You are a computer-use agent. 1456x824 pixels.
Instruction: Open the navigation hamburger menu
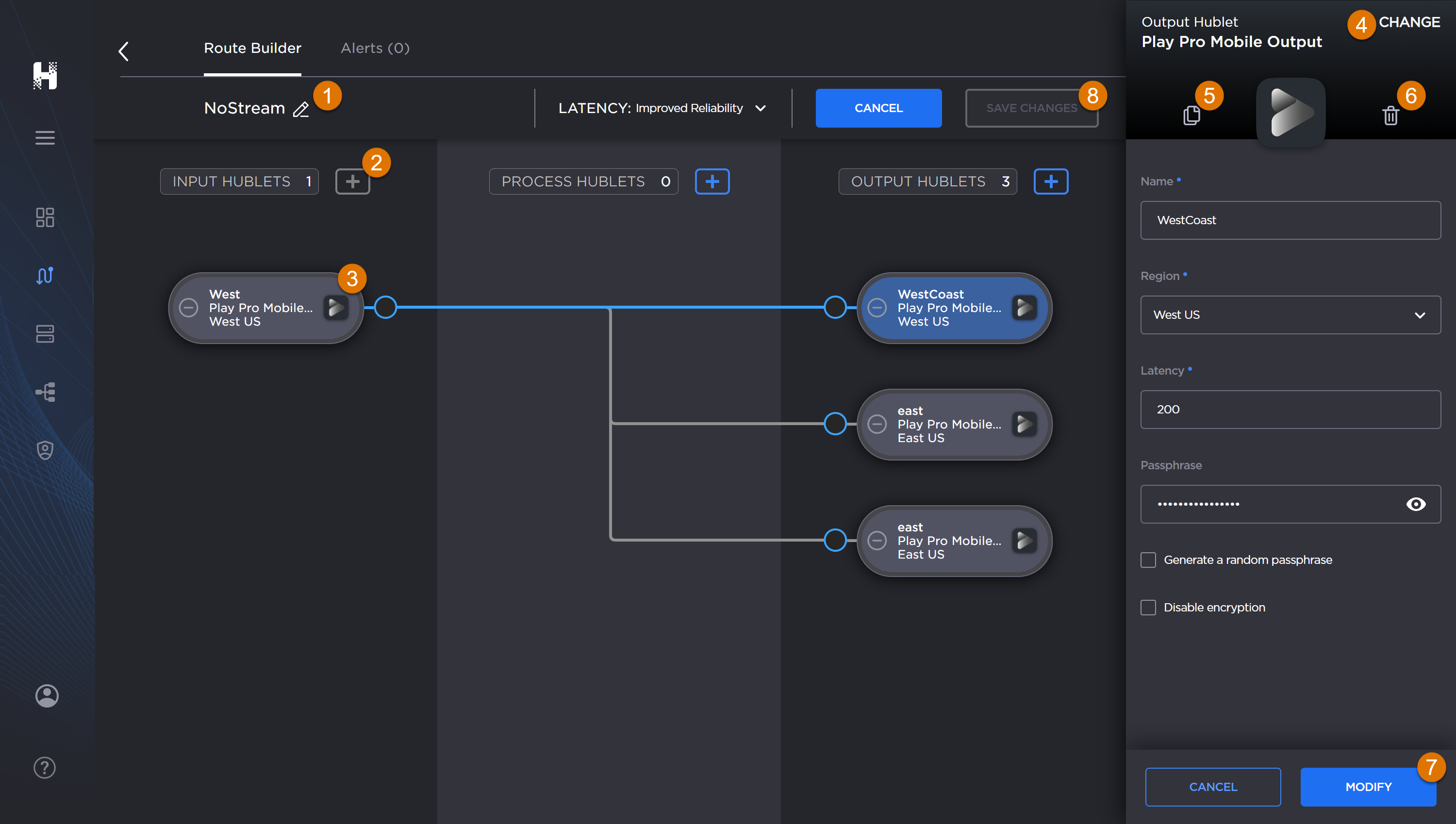coord(45,137)
